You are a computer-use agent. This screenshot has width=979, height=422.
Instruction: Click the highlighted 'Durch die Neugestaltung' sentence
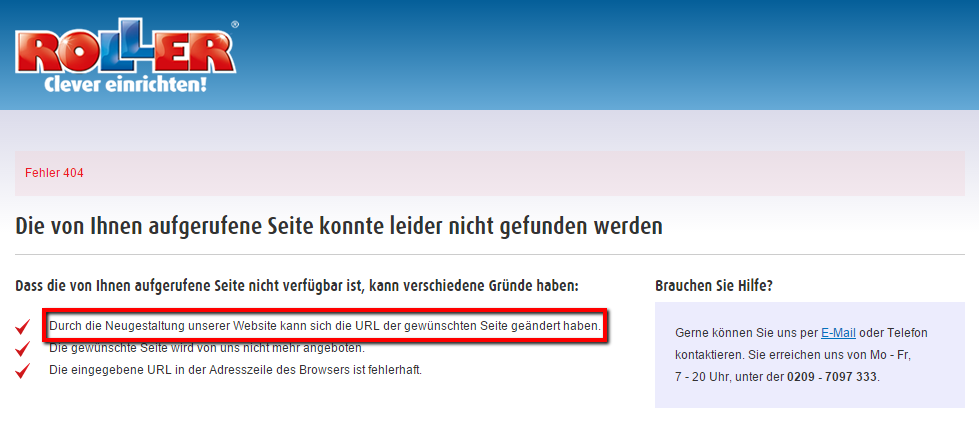pyautogui.click(x=324, y=326)
